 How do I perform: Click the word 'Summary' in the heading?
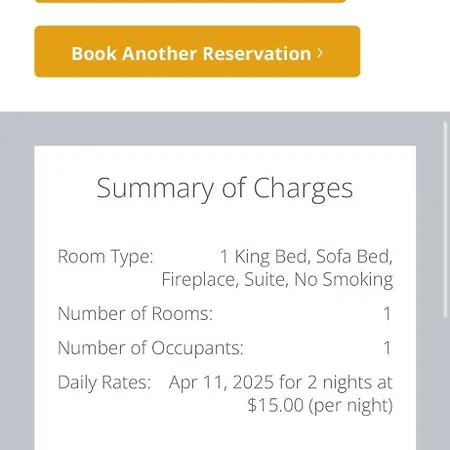pyautogui.click(x=156, y=189)
